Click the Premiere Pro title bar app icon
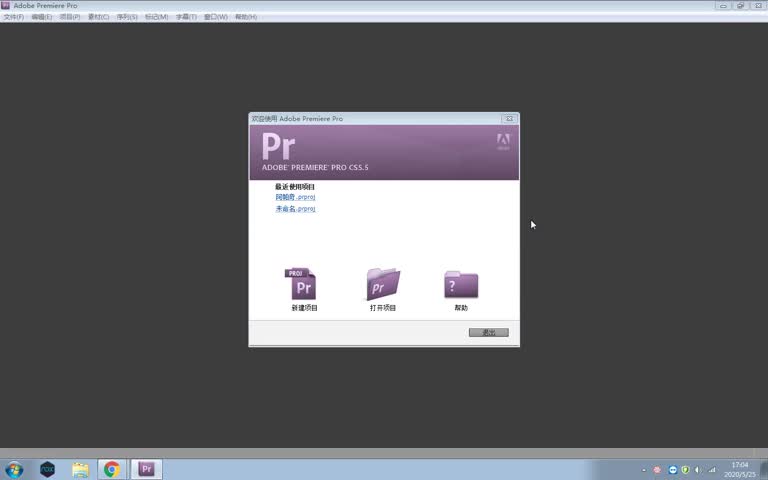 pos(5,5)
